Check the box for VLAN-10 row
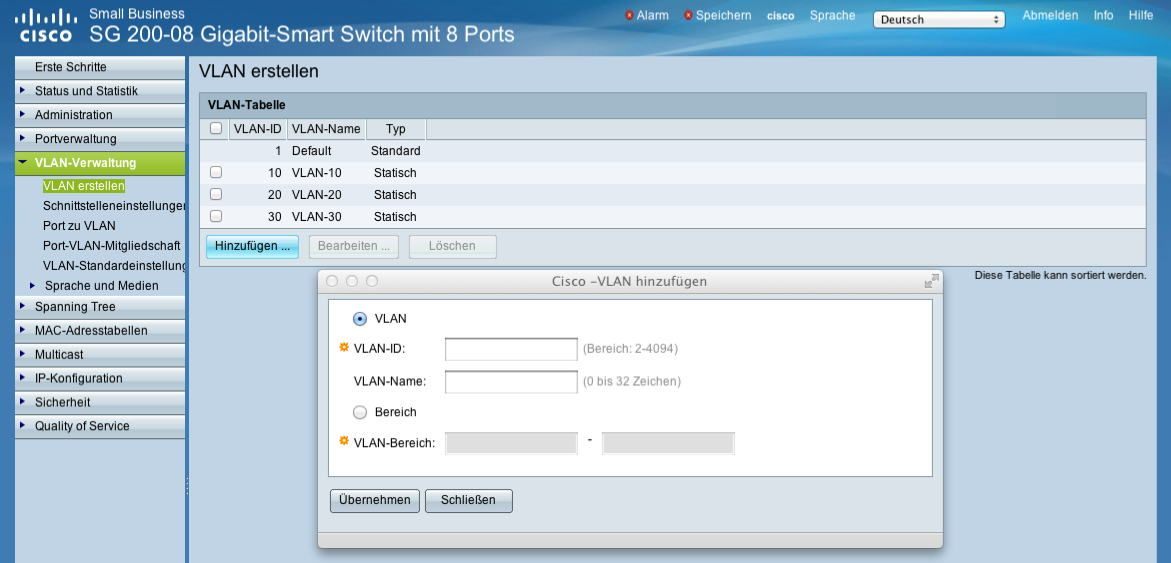This screenshot has height=563, width=1171. click(x=216, y=172)
